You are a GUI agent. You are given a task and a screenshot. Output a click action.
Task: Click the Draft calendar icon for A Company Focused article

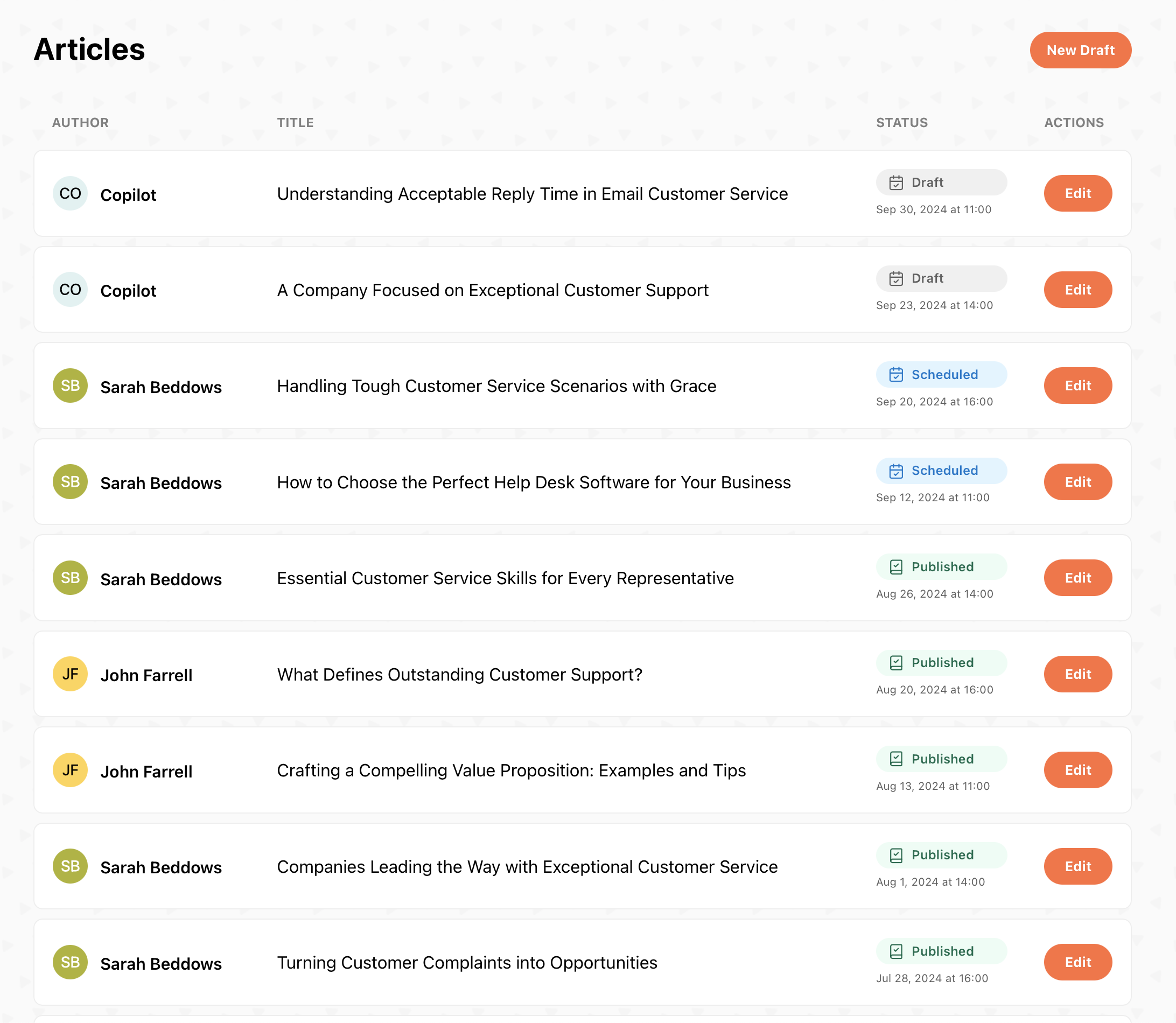tap(897, 278)
